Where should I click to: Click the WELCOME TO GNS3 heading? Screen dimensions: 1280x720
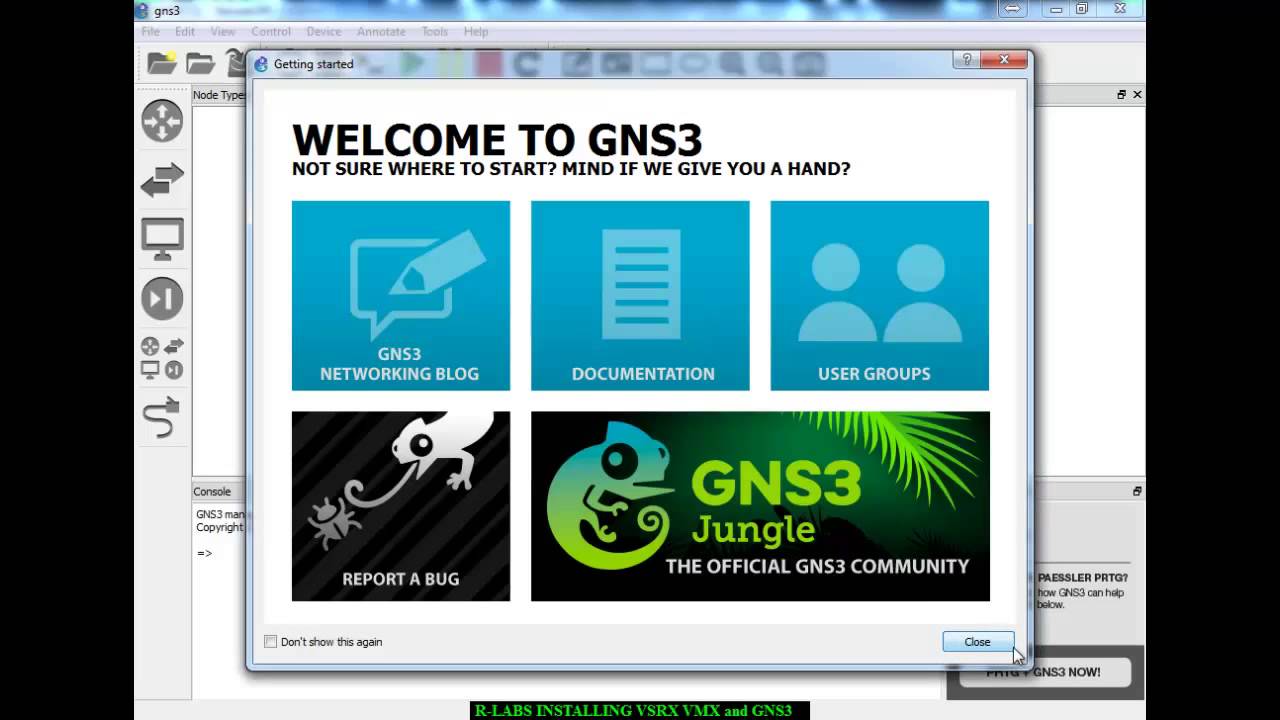(497, 140)
